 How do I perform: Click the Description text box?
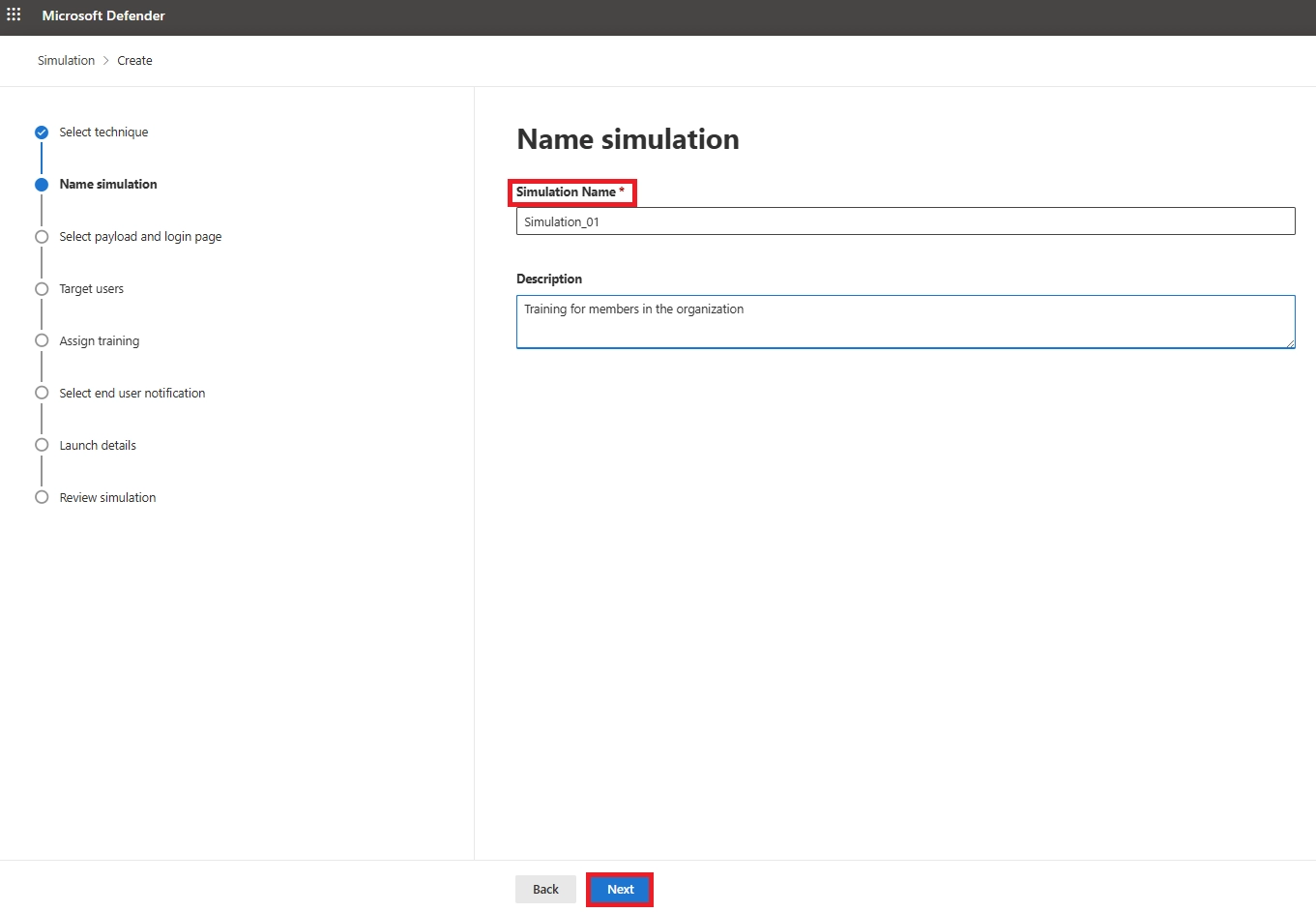coord(905,322)
